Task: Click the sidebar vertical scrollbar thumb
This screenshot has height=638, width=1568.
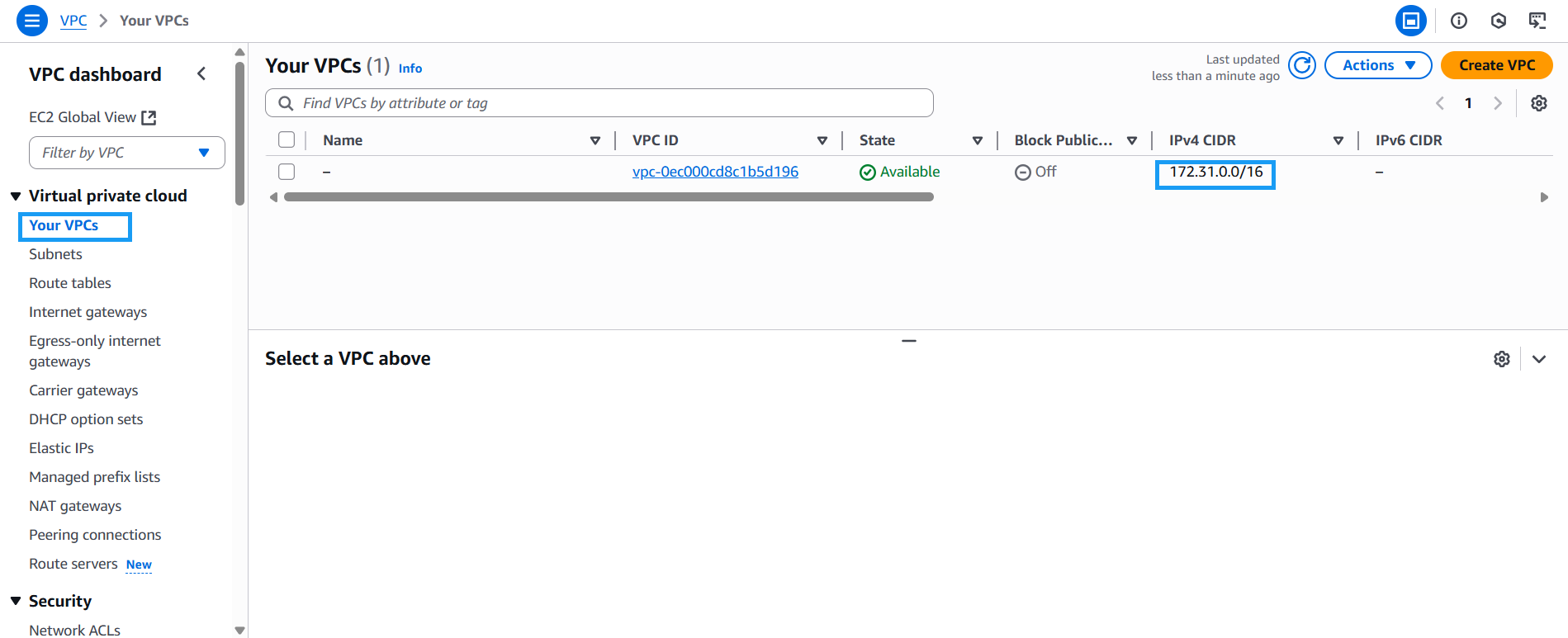Action: point(239,133)
